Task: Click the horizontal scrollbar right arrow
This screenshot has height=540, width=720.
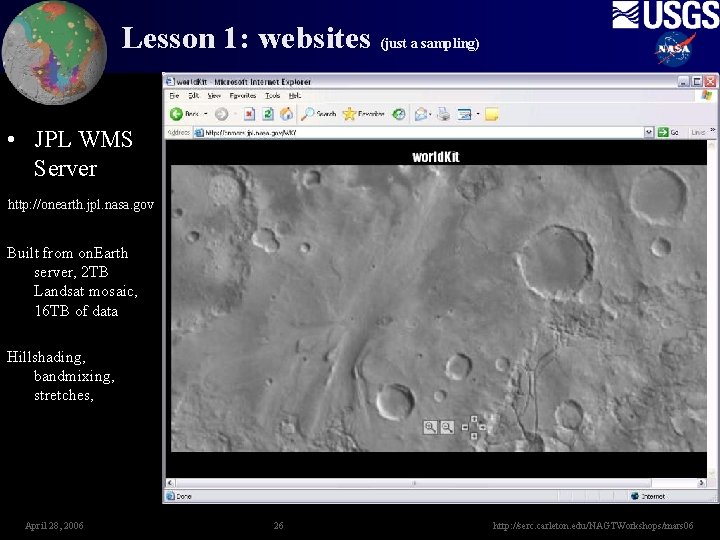Action: (702, 483)
